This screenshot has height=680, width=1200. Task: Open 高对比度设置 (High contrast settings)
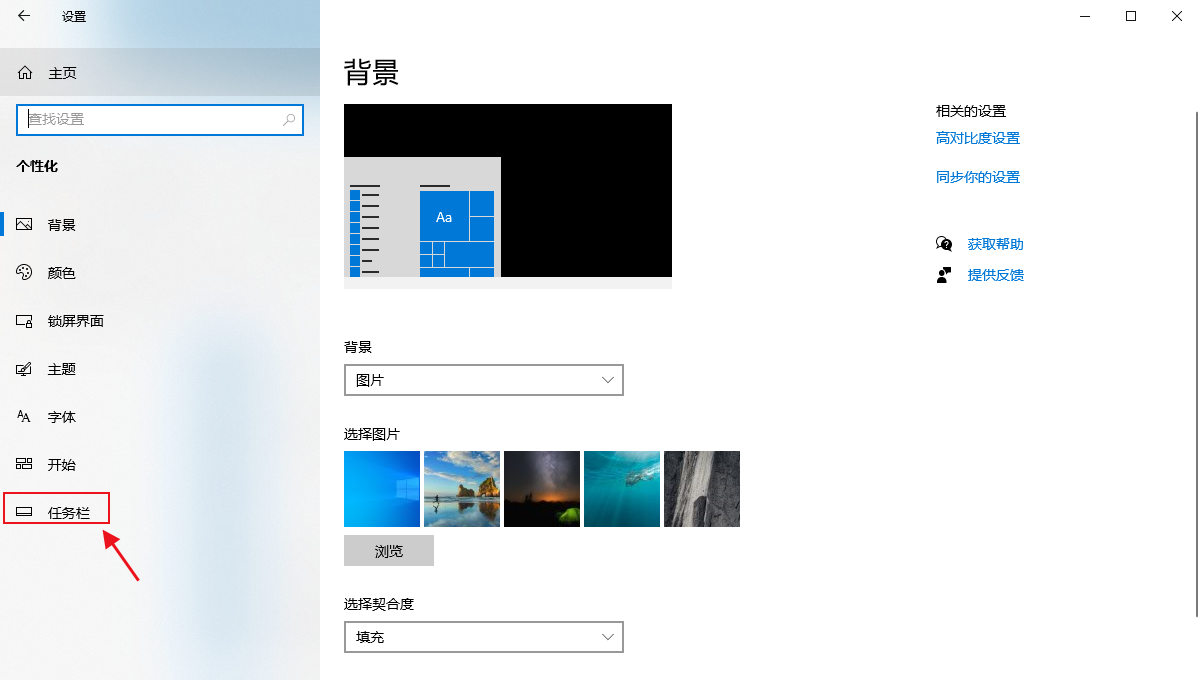pyautogui.click(x=977, y=137)
